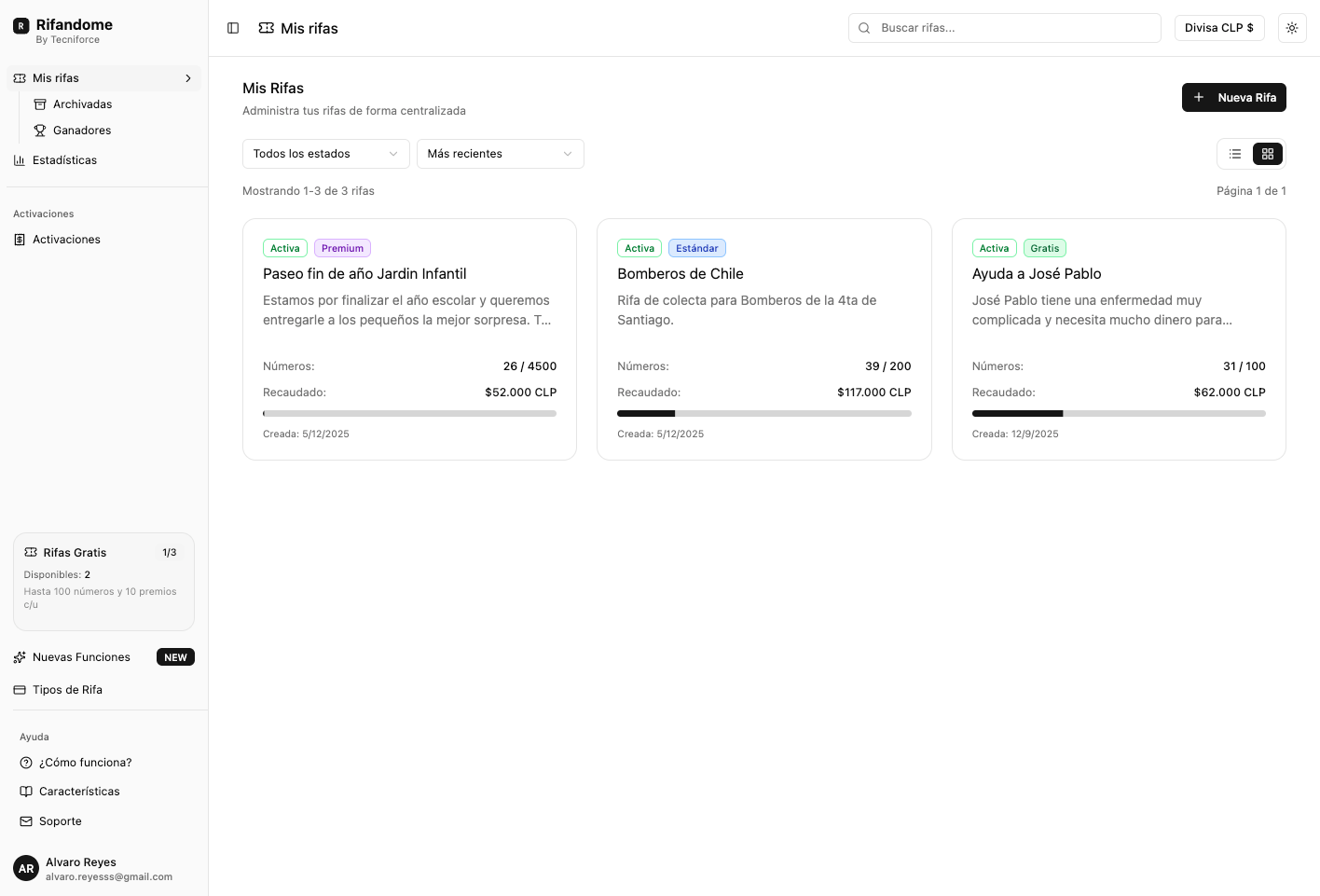Click the light/dark theme sun icon
This screenshot has width=1320, height=896.
[1291, 28]
